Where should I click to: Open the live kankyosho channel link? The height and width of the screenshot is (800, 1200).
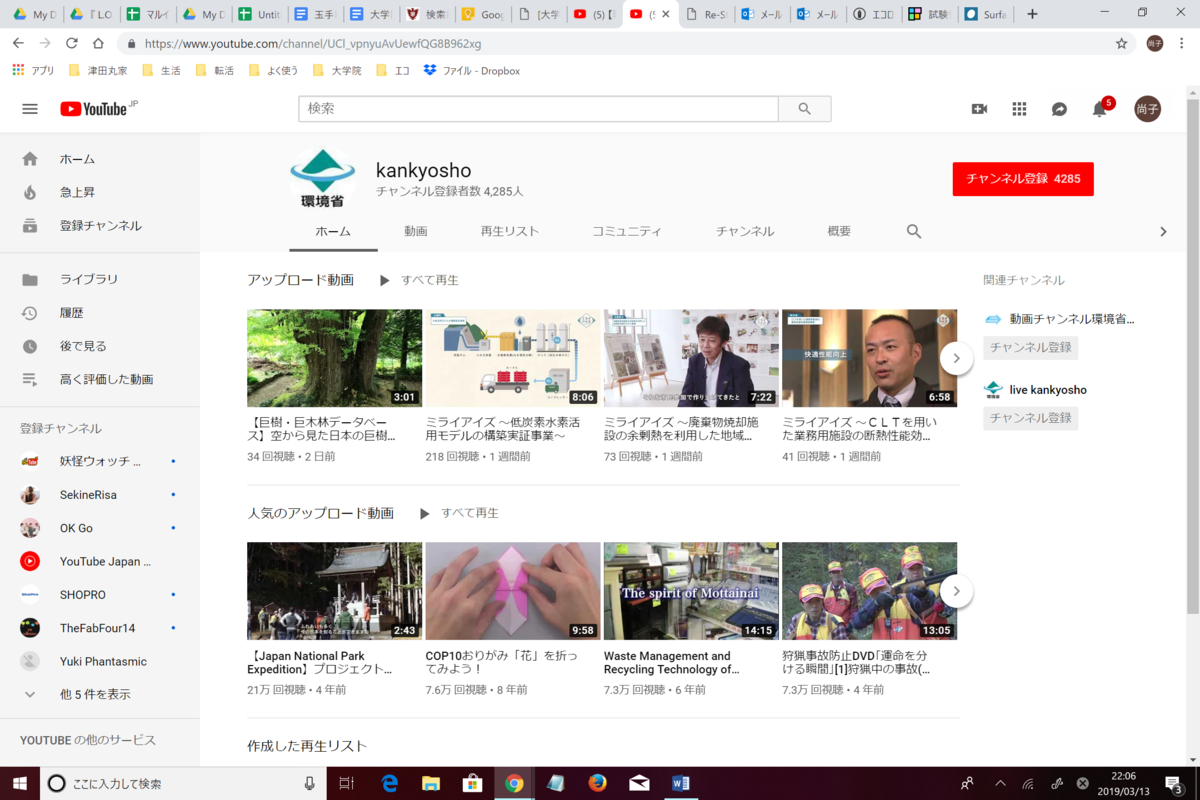[1048, 390]
